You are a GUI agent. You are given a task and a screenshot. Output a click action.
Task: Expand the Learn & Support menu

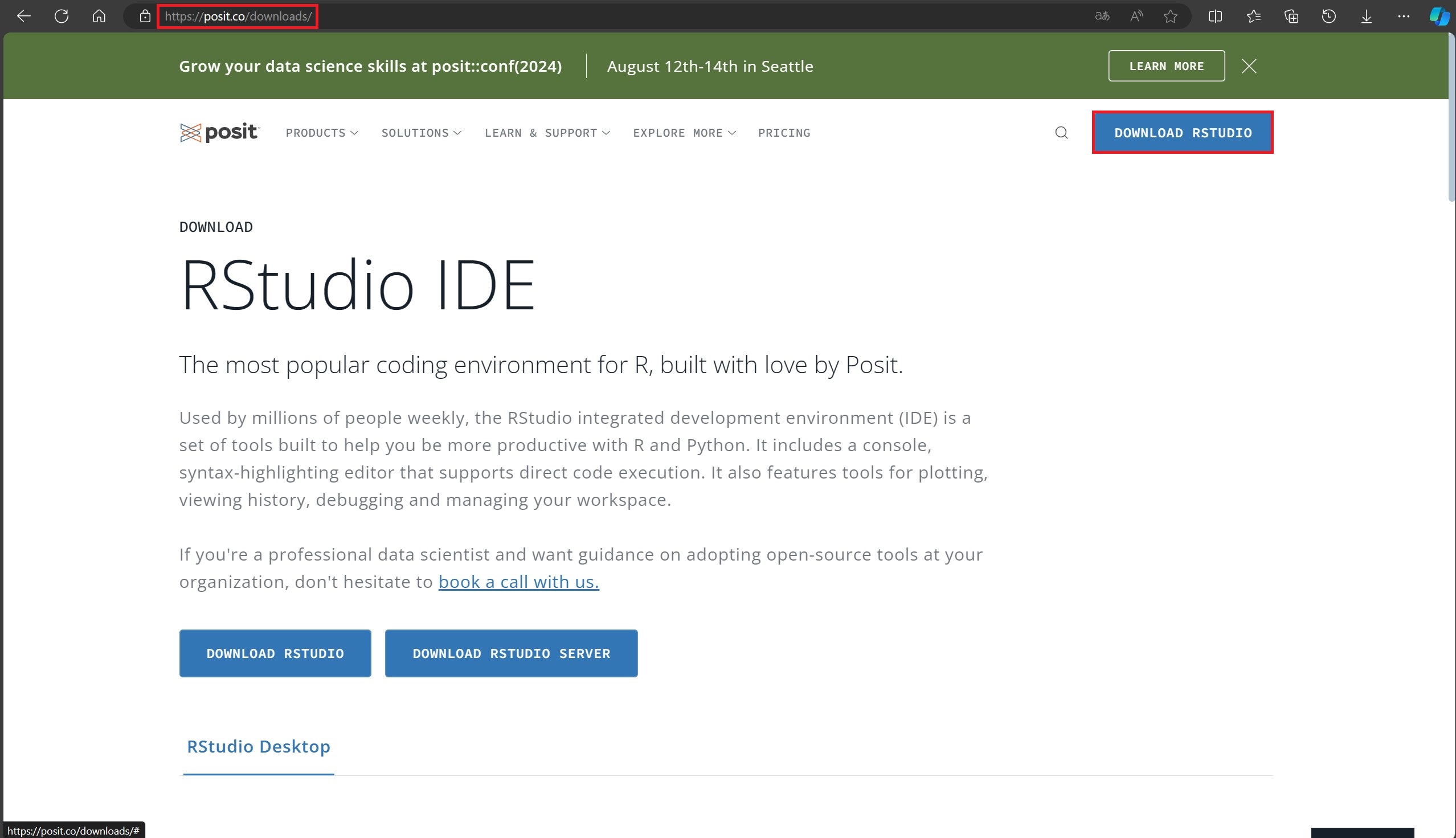pos(547,133)
